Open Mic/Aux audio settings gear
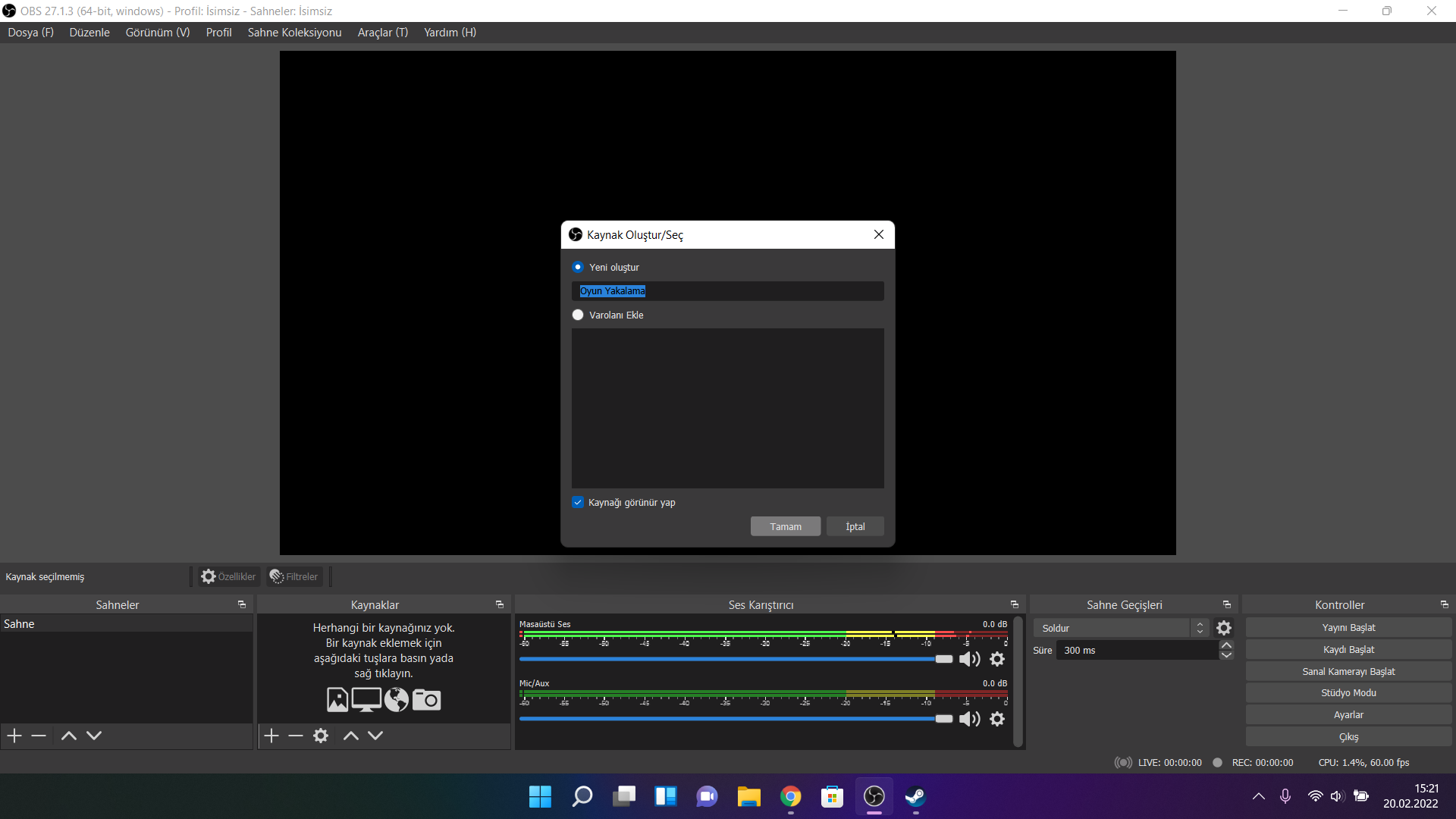The image size is (1456, 819). pyautogui.click(x=997, y=719)
